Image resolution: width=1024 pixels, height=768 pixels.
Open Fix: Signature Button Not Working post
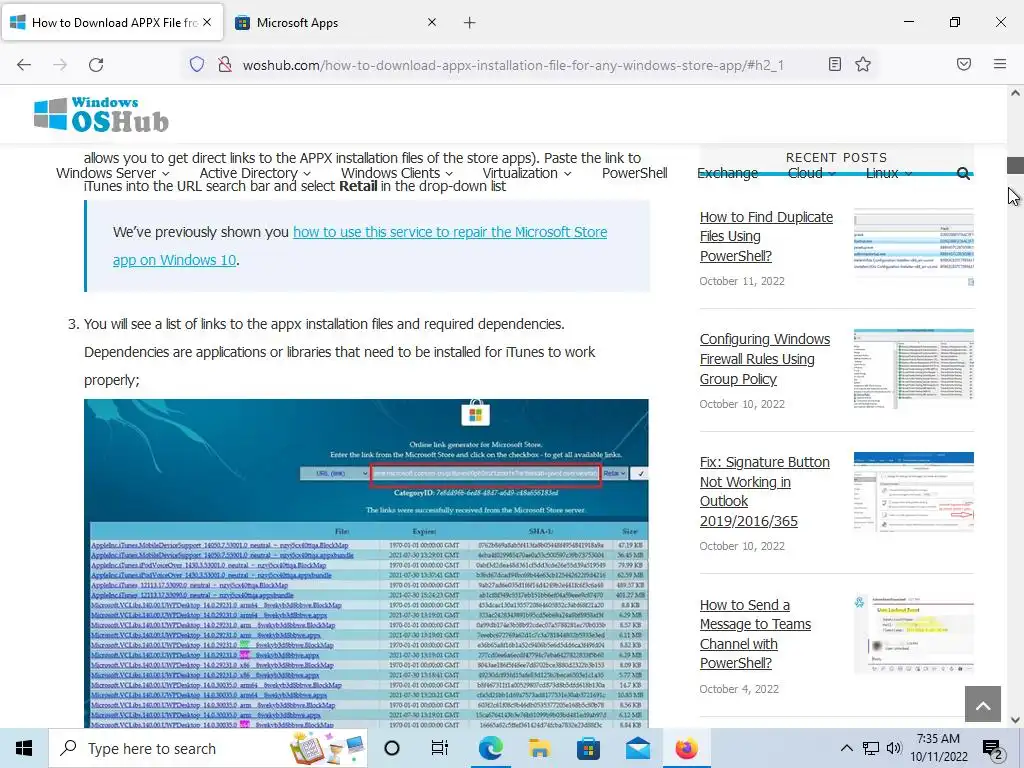pyautogui.click(x=765, y=492)
